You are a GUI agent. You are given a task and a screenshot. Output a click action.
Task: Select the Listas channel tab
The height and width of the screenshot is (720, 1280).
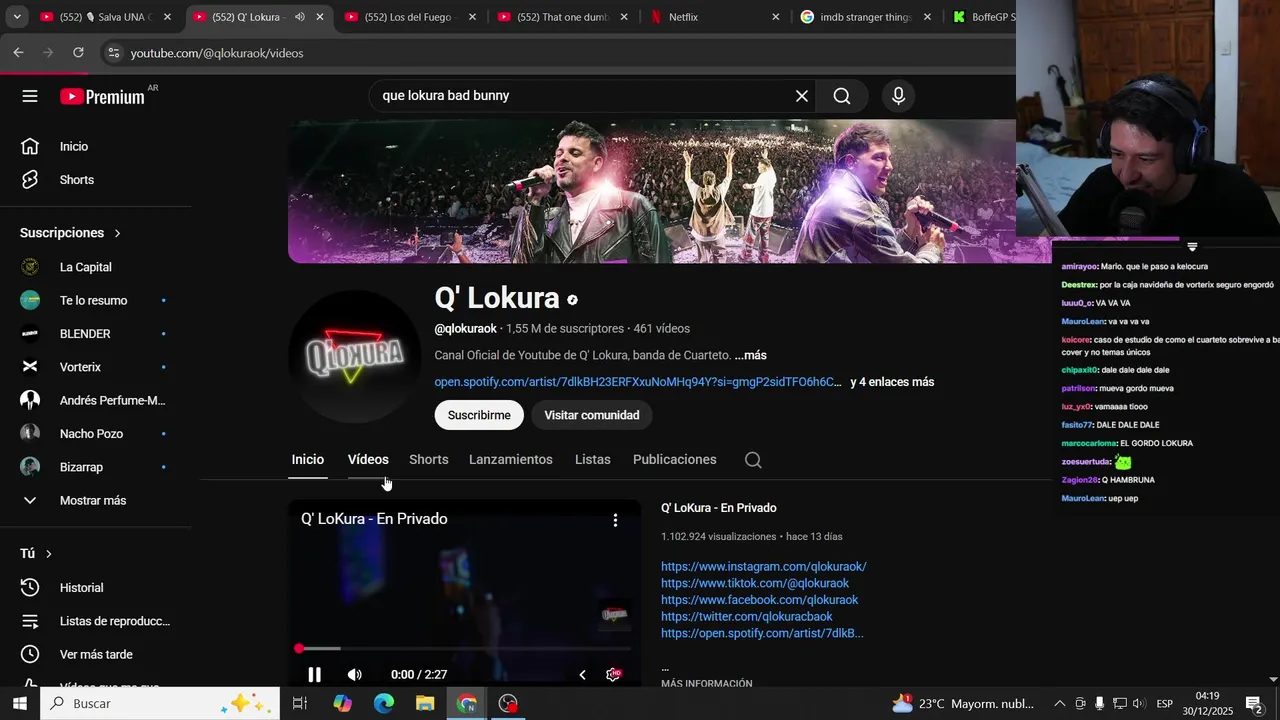tap(593, 460)
